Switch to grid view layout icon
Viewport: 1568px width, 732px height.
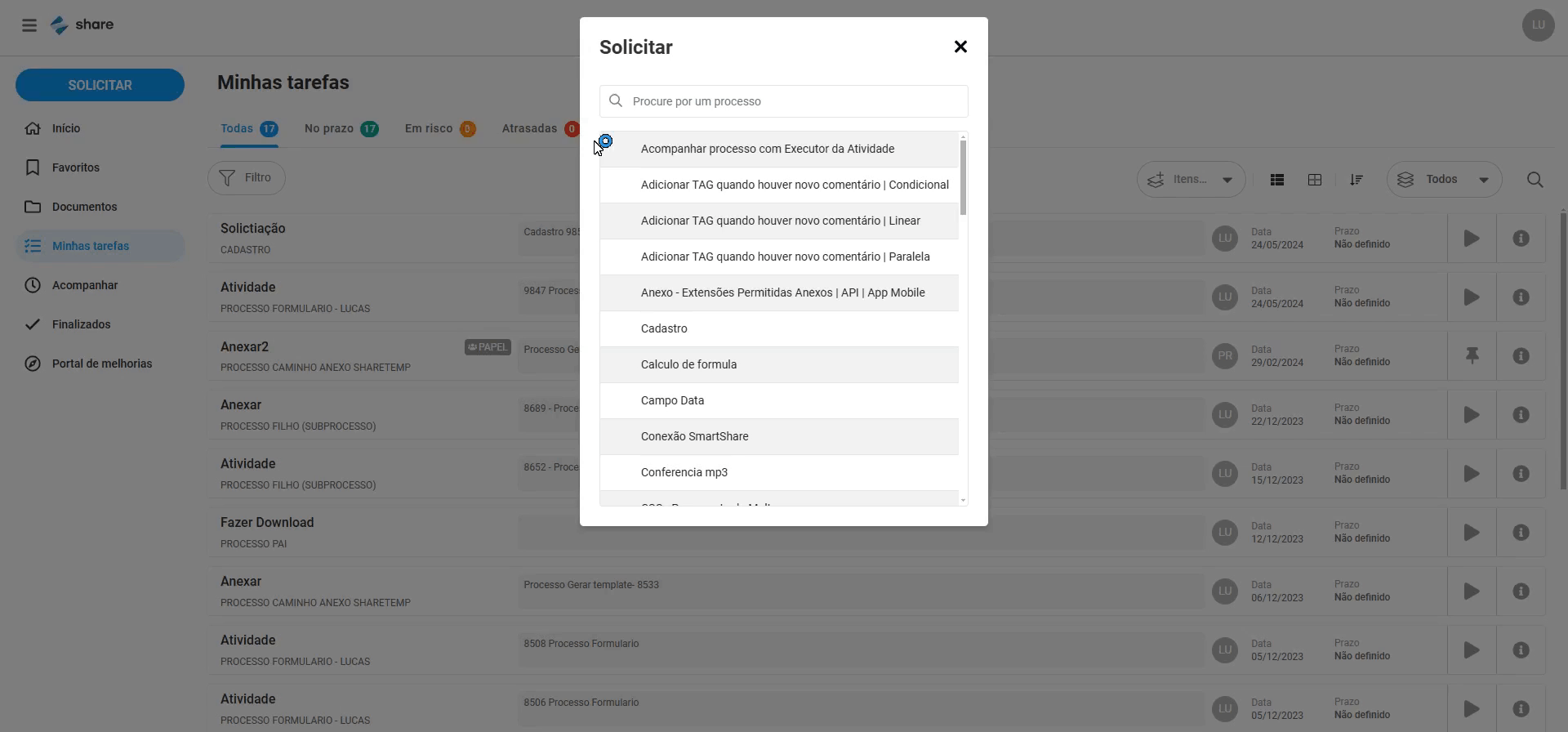pos(1315,180)
